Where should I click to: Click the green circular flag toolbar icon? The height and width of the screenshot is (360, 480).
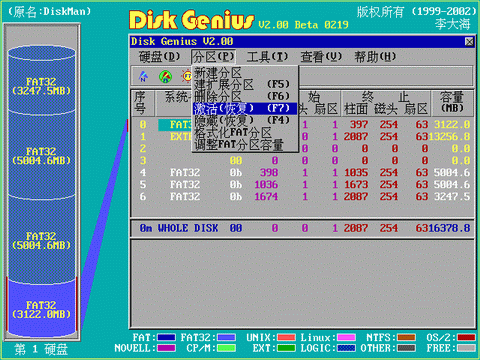tap(165, 77)
